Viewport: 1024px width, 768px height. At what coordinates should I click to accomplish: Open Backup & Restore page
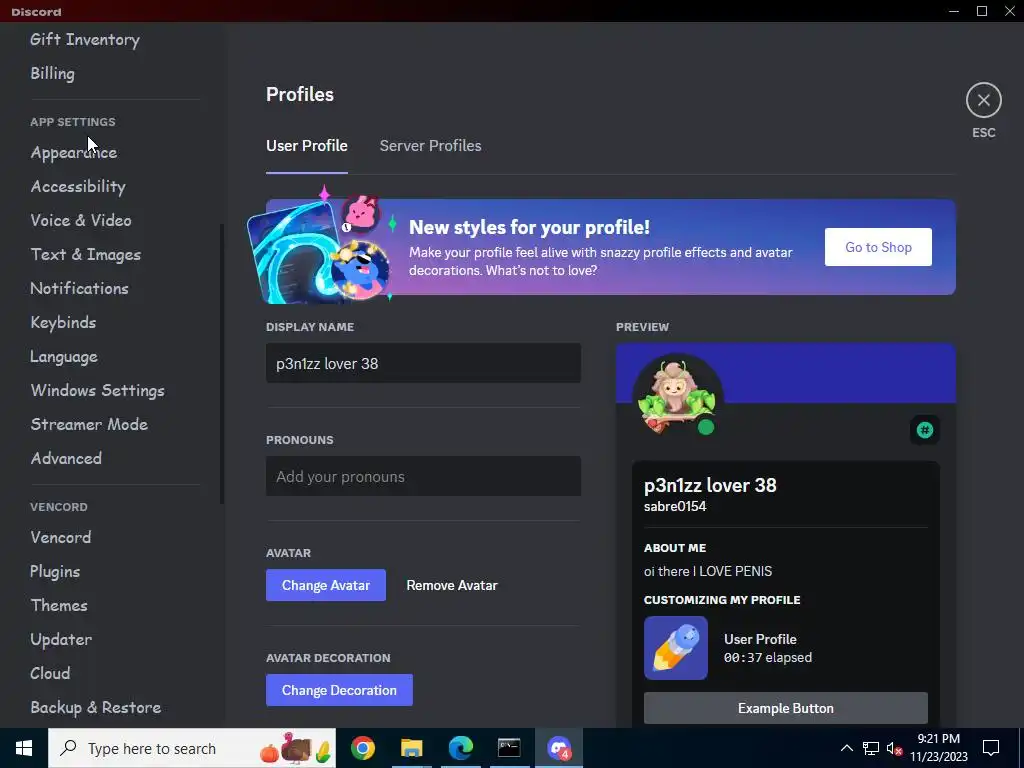click(95, 707)
